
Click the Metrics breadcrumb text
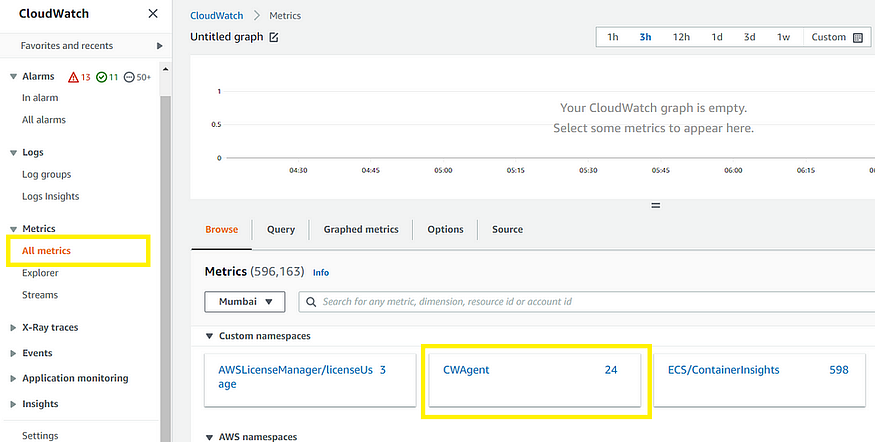285,16
